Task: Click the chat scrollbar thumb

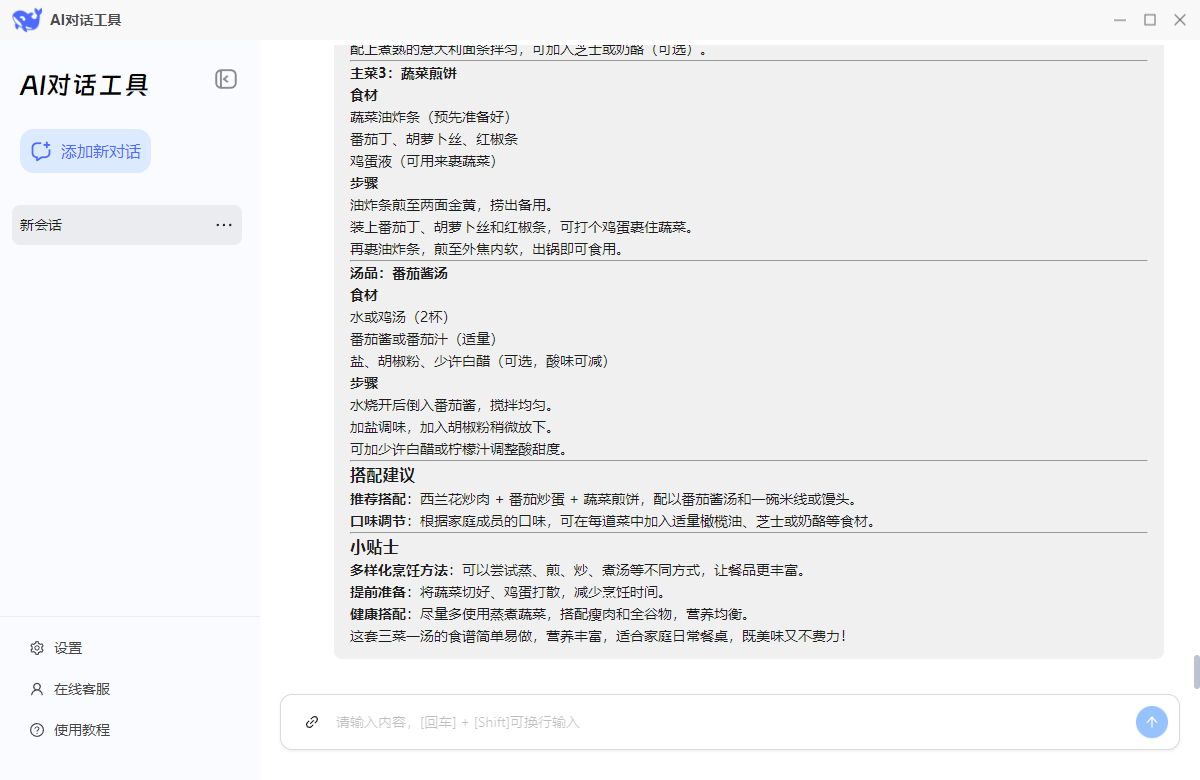Action: (x=1196, y=672)
